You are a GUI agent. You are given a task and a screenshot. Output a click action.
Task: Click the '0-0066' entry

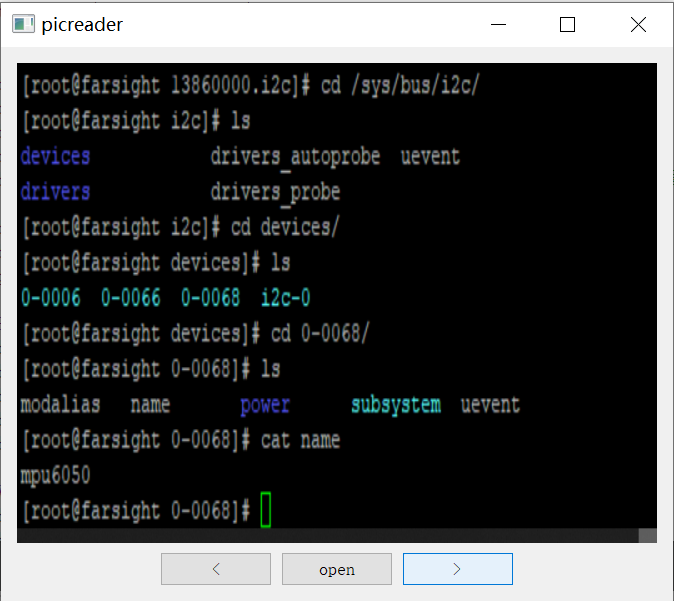[x=131, y=297]
